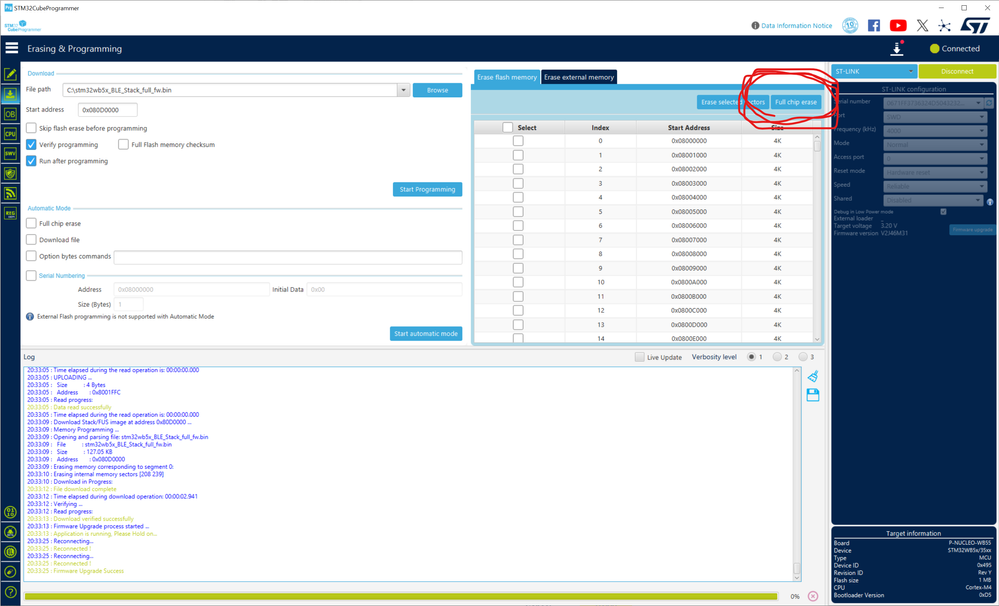The image size is (999, 606).
Task: Open the ST community network icon
Action: coord(944,25)
